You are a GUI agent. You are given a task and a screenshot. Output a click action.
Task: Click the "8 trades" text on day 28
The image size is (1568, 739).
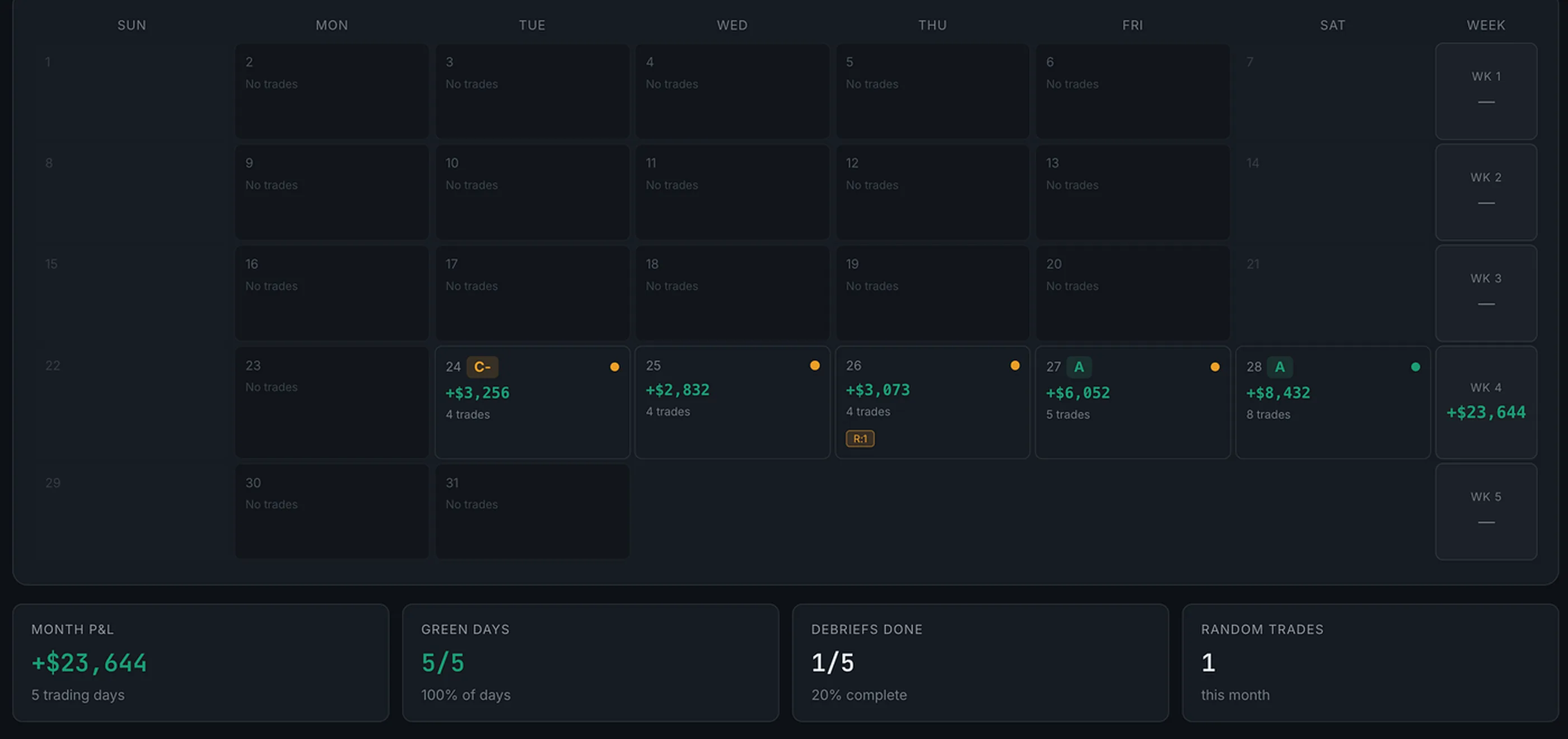click(x=1268, y=414)
